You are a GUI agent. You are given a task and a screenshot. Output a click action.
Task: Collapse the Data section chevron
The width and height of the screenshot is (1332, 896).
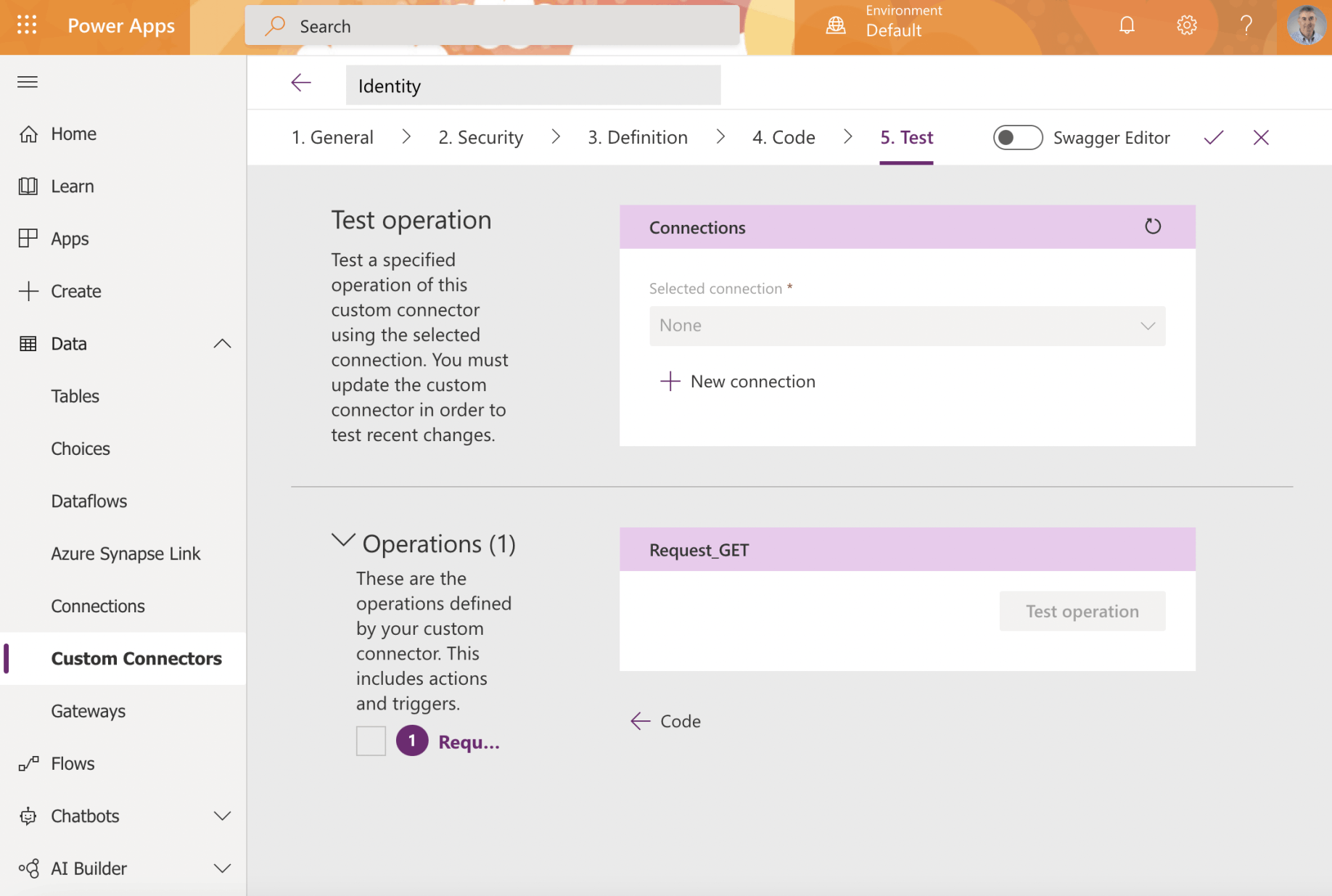(x=222, y=343)
